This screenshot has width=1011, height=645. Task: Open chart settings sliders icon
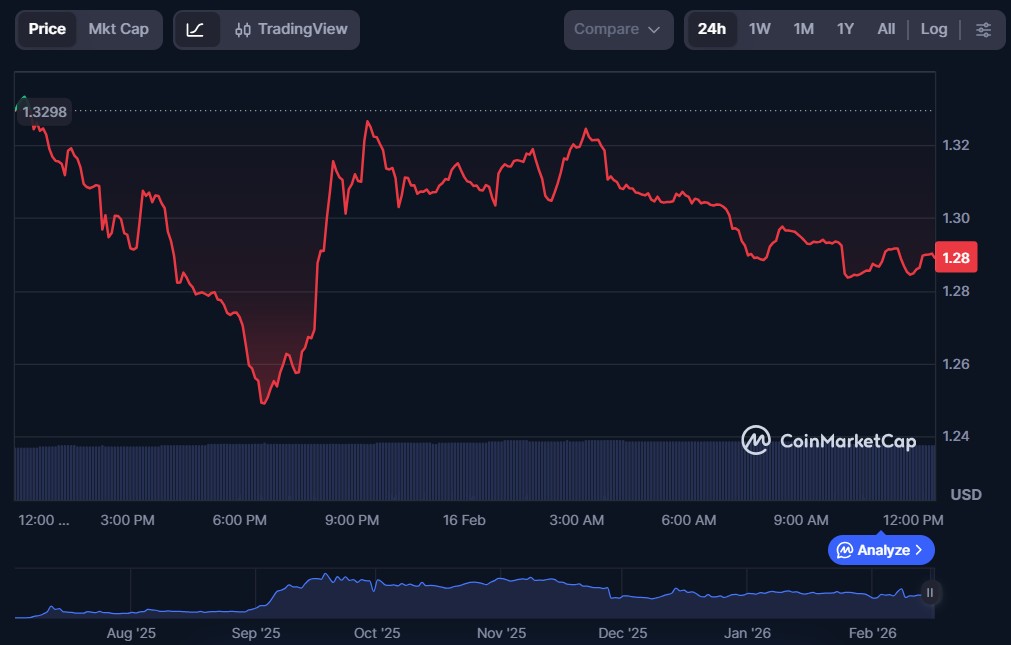click(983, 30)
